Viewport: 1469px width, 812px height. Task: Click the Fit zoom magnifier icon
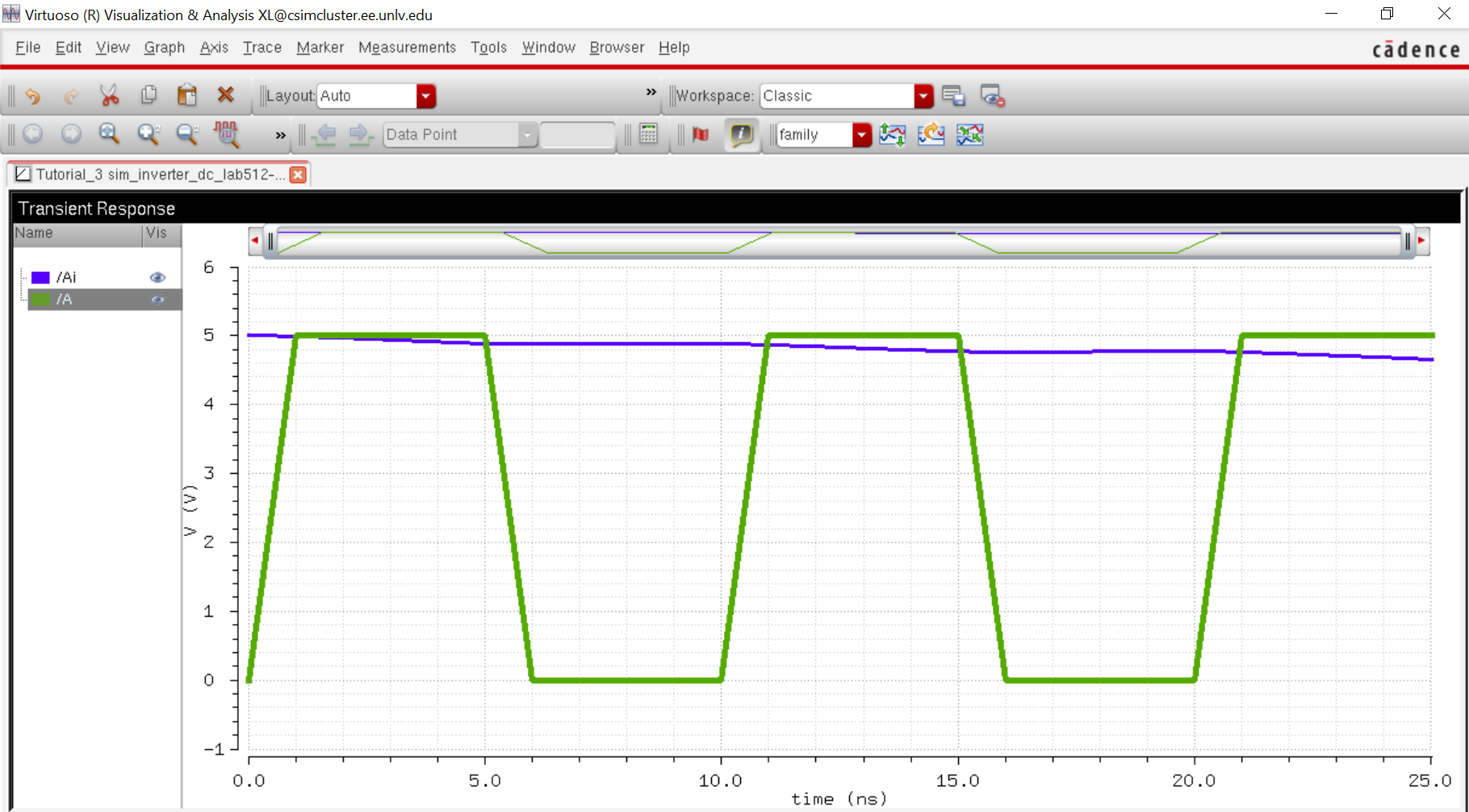[109, 134]
